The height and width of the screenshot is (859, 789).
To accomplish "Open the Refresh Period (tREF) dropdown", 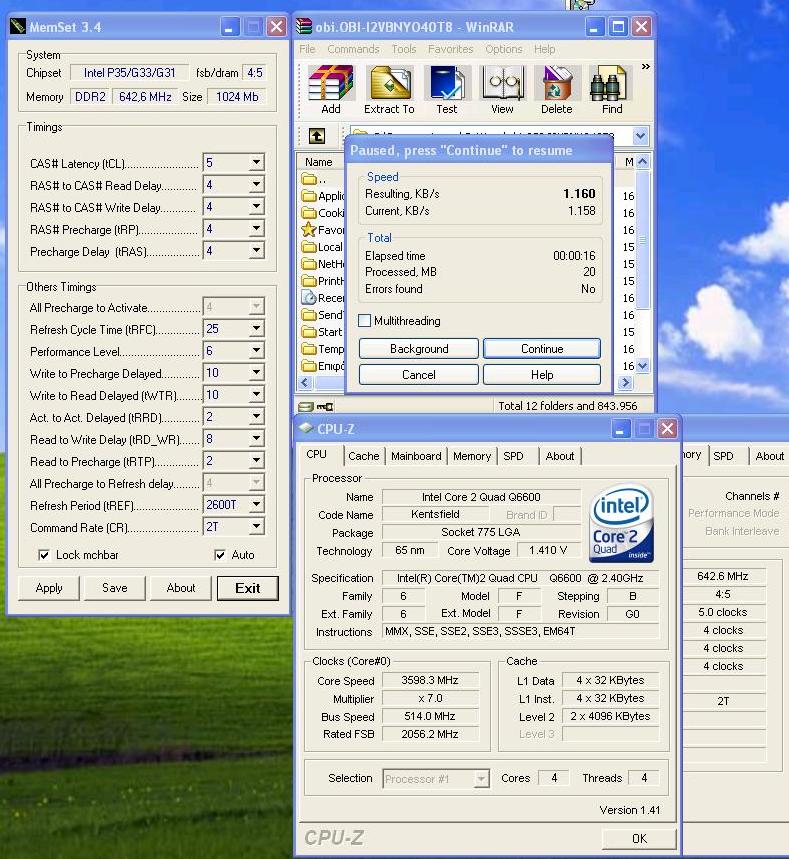I will (x=256, y=504).
